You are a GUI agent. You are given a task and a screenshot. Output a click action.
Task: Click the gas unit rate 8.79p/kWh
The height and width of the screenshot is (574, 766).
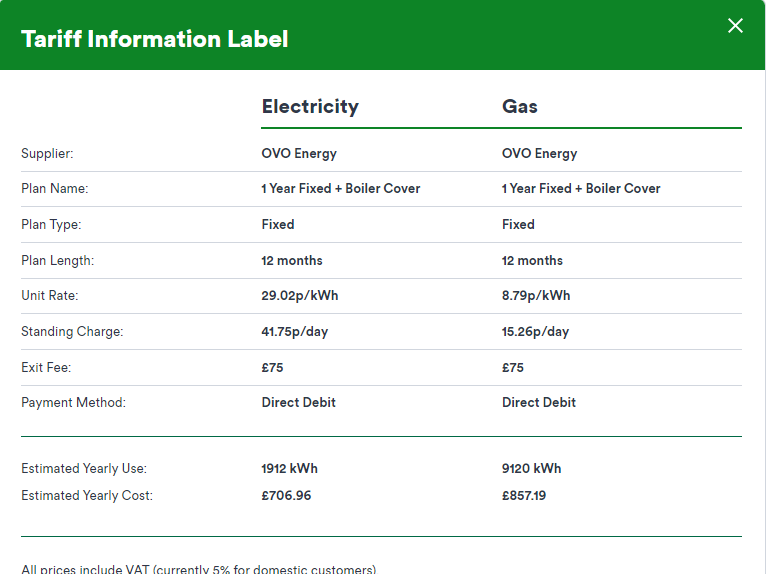[536, 296]
